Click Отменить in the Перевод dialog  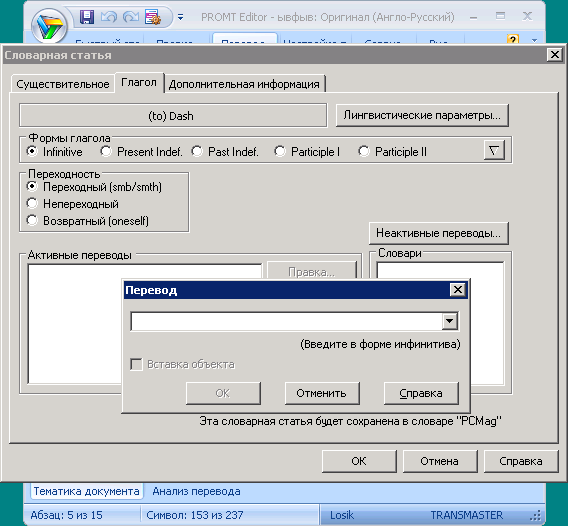tap(322, 393)
